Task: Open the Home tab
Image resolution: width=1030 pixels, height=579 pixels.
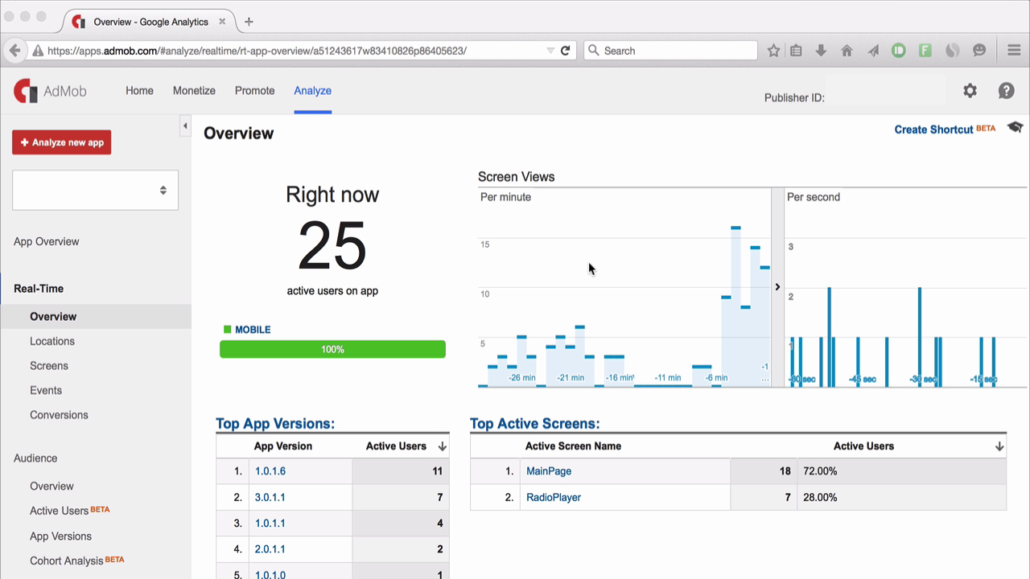Action: coord(139,91)
